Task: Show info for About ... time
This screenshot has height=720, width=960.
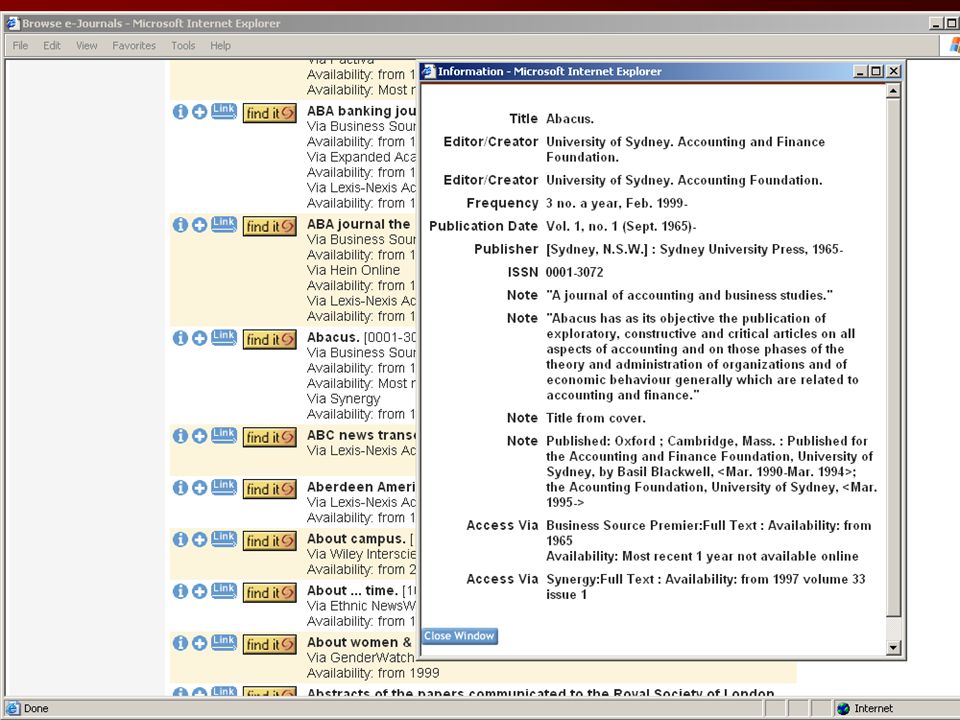Action: [180, 591]
